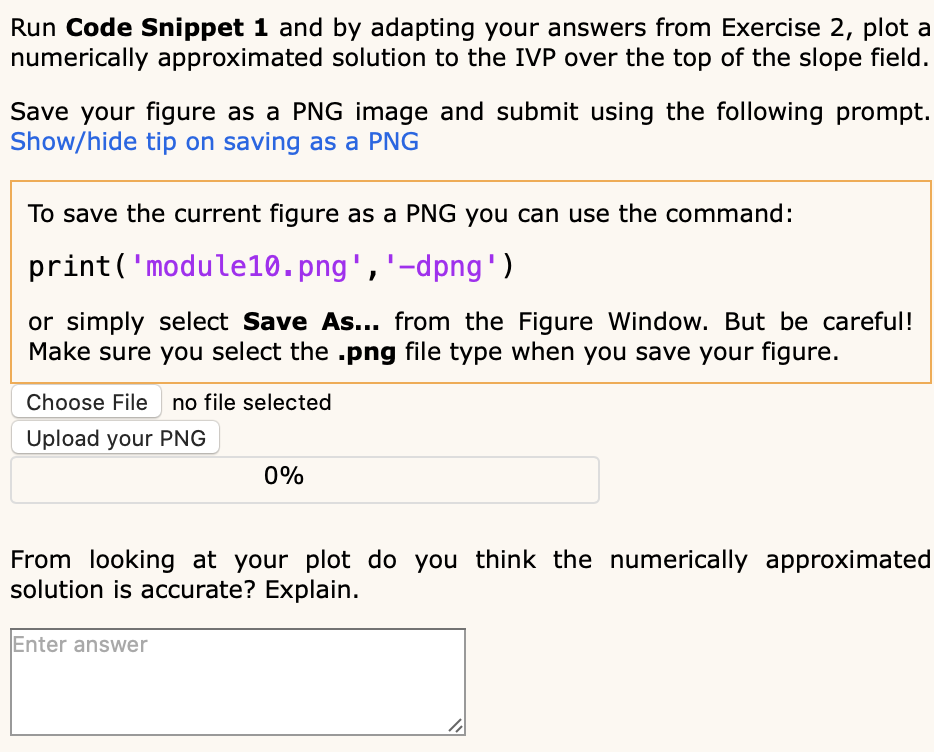Click the 'no file selected' label
The image size is (934, 756).
coord(251,402)
